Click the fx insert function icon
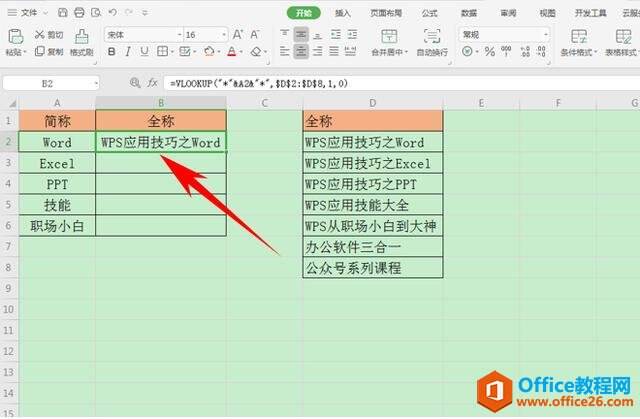Image resolution: width=640 pixels, height=419 pixels. click(152, 83)
